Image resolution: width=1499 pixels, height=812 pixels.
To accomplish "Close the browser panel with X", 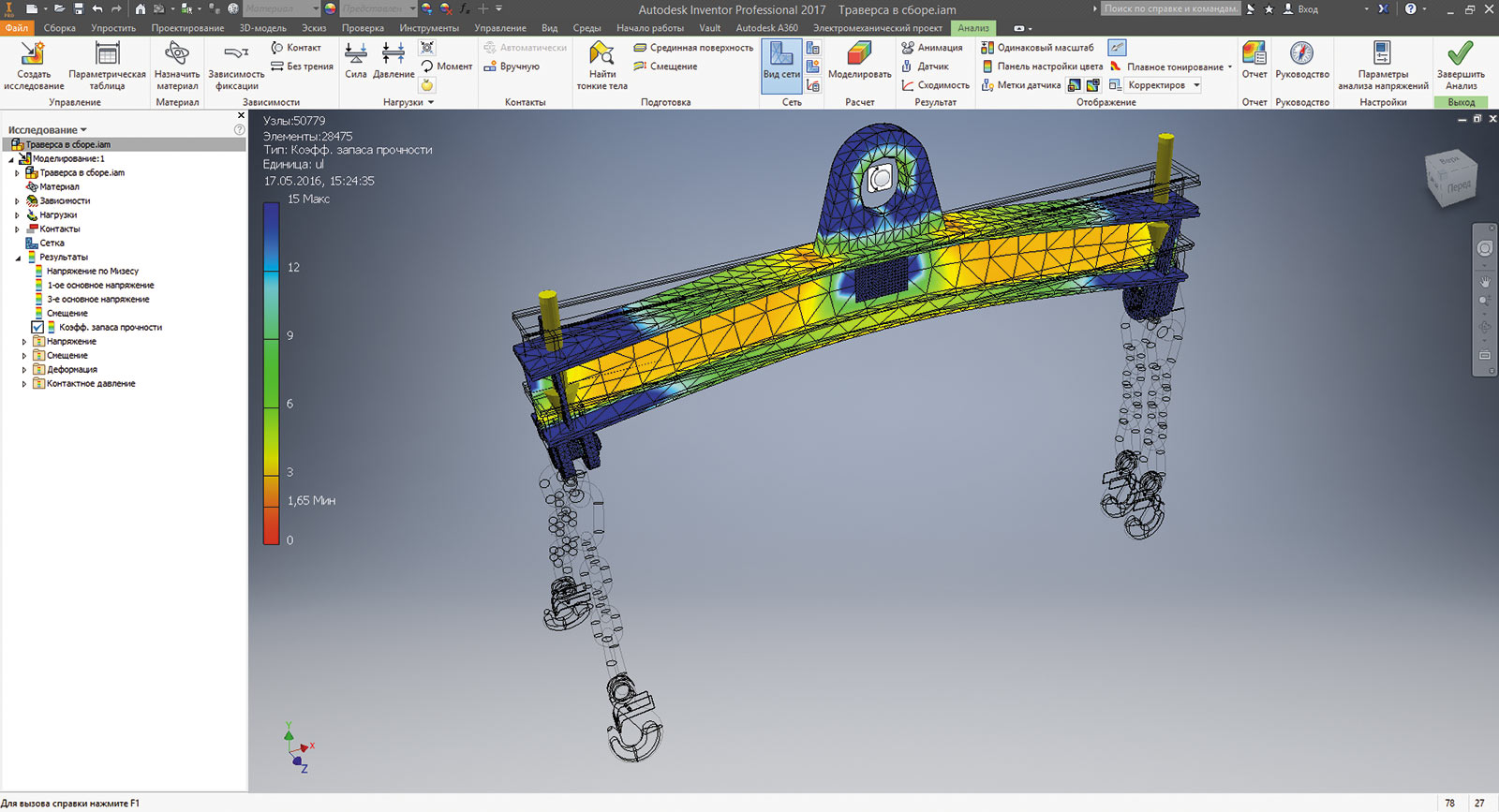I will pyautogui.click(x=241, y=115).
